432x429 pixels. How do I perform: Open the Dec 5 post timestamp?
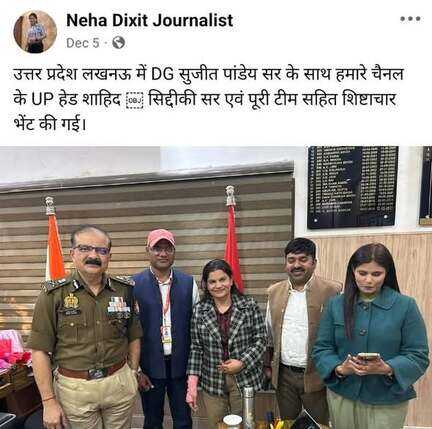tap(83, 43)
